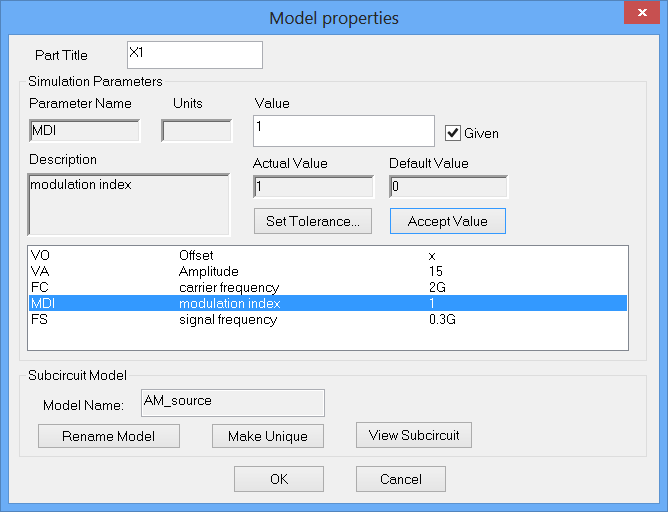
Task: Open View Subcircuit
Action: [414, 435]
